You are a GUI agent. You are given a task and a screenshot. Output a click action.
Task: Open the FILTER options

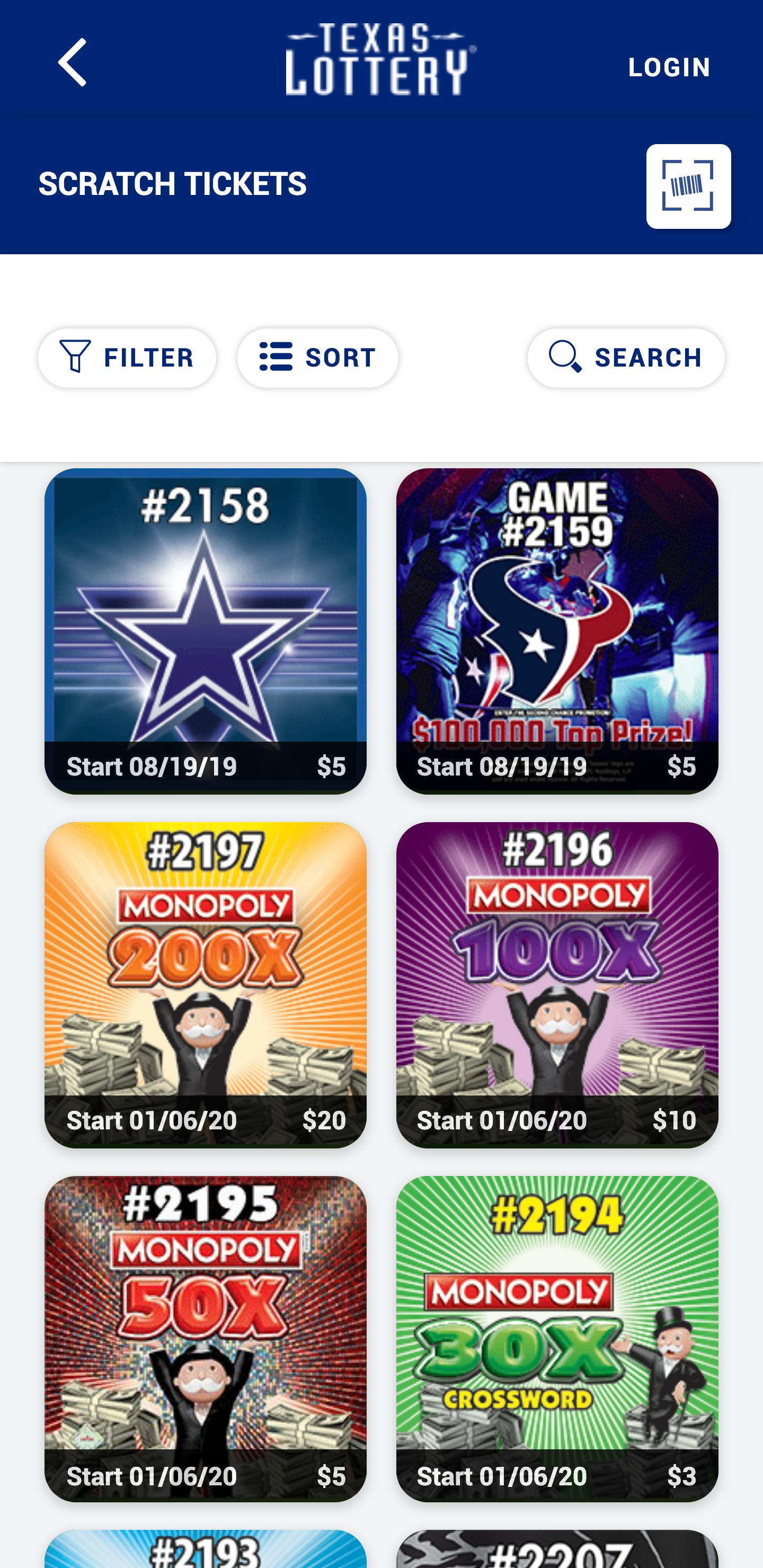tap(127, 358)
